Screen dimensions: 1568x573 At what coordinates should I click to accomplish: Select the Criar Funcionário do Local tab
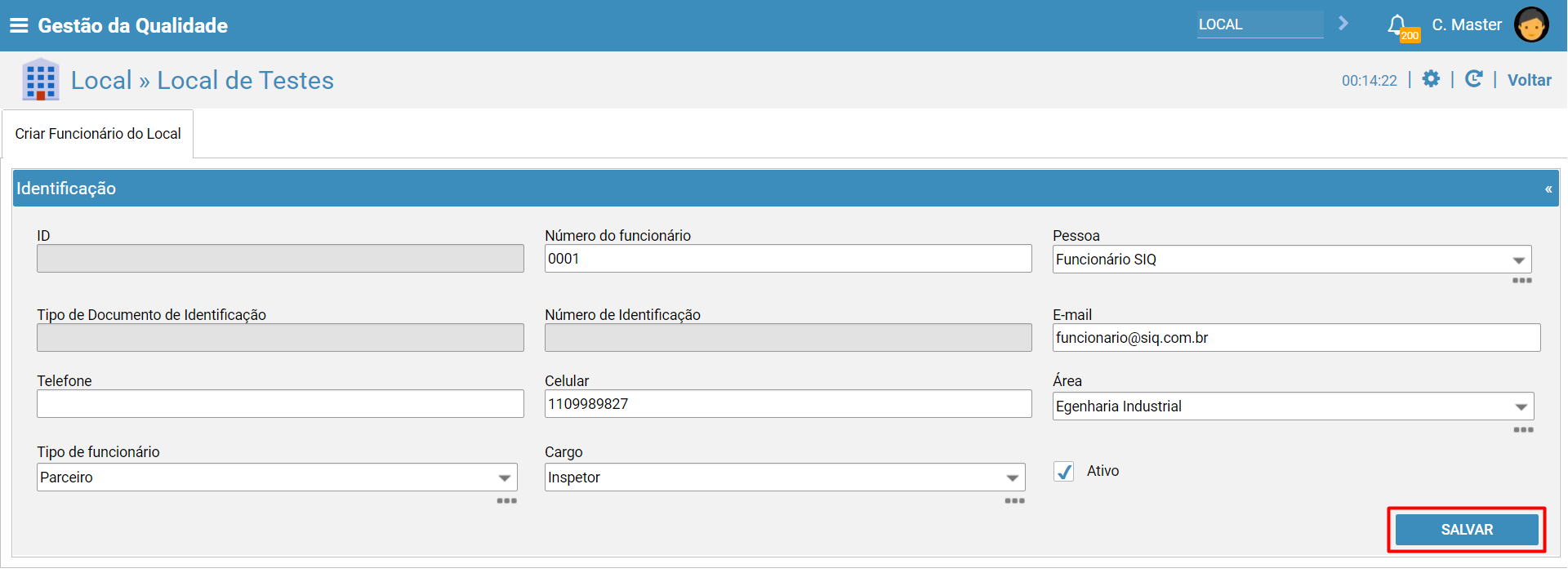click(x=98, y=134)
